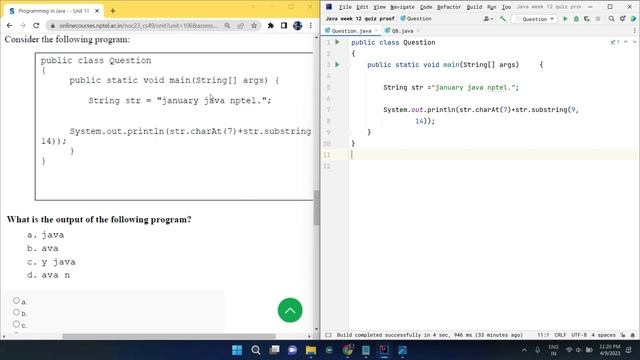The width and height of the screenshot is (640, 360).
Task: Click the browser horizontal scrollbar thumb
Action: click(x=169, y=336)
